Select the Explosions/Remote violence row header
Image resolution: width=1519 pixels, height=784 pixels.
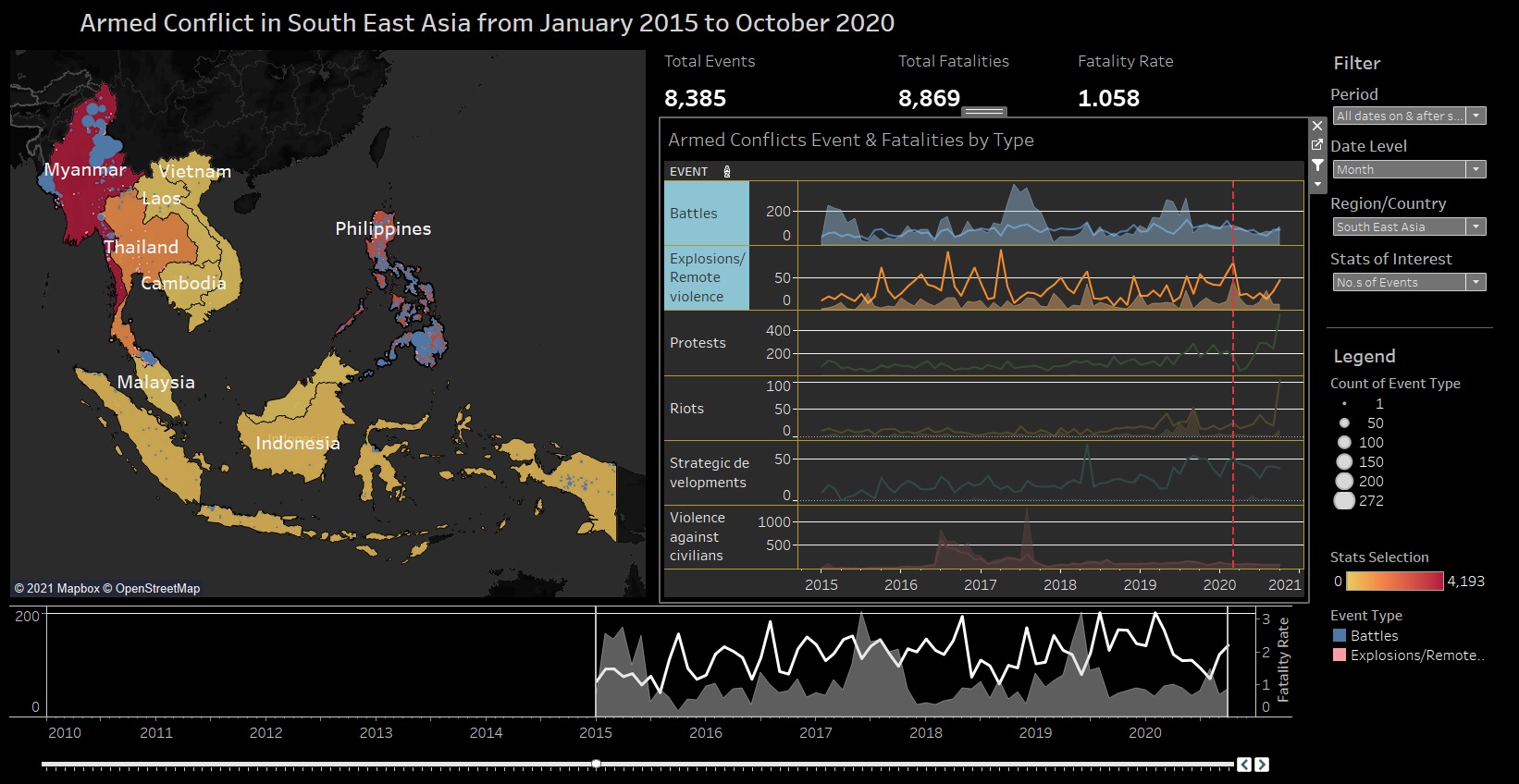coord(707,277)
